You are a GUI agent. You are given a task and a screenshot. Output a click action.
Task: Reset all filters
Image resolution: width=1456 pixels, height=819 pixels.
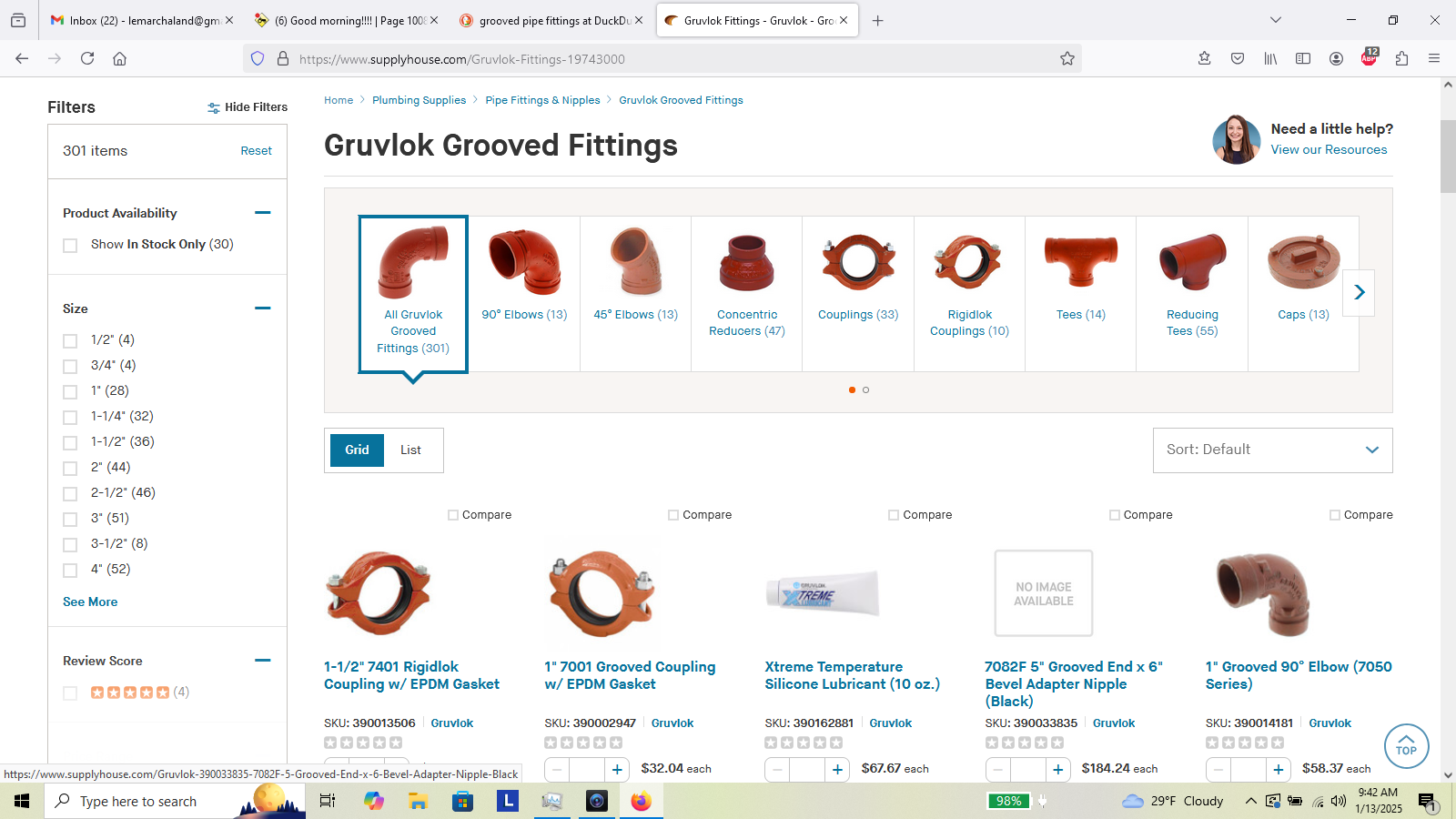[256, 151]
